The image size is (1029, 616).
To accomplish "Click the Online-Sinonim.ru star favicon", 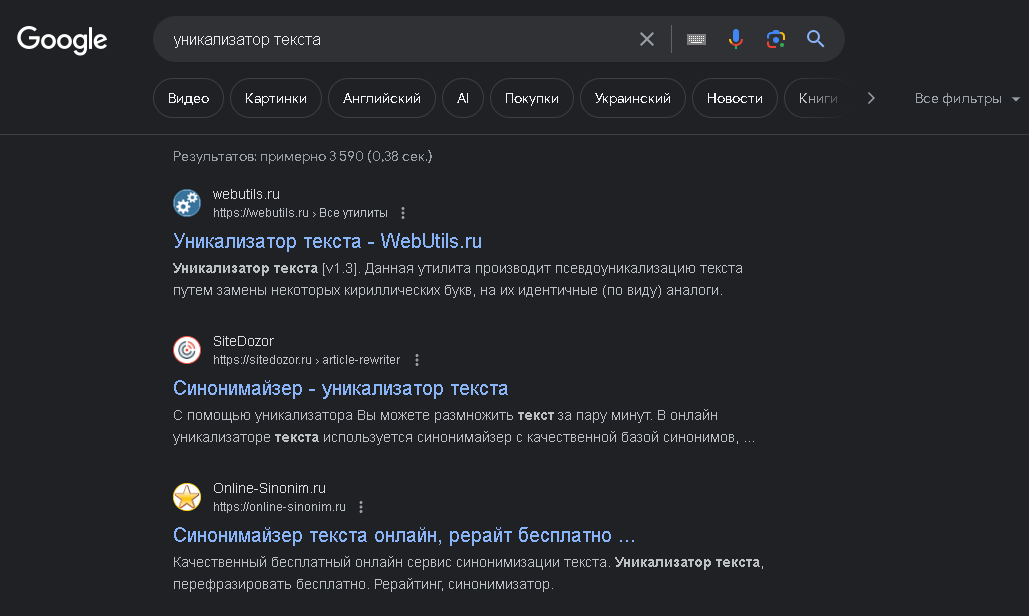I will tap(187, 497).
